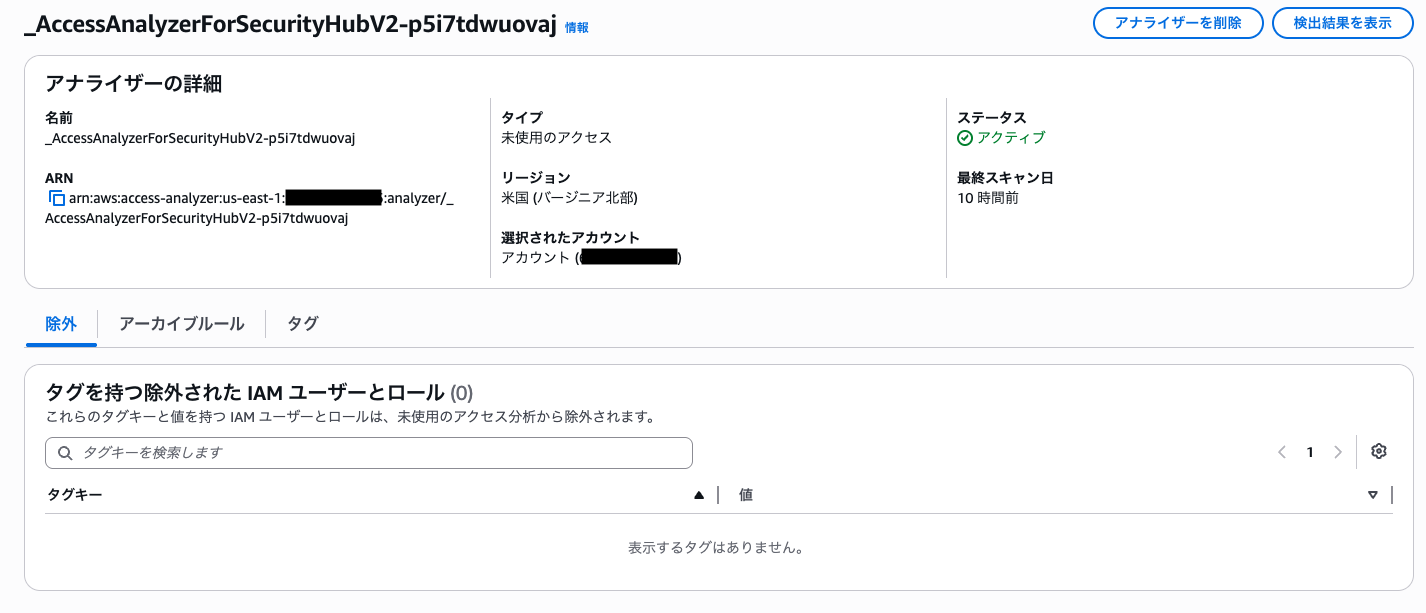Viewport: 1426px width, 613px height.
Task: Click 米国 (バージニア北部) region value
Action: (x=569, y=198)
